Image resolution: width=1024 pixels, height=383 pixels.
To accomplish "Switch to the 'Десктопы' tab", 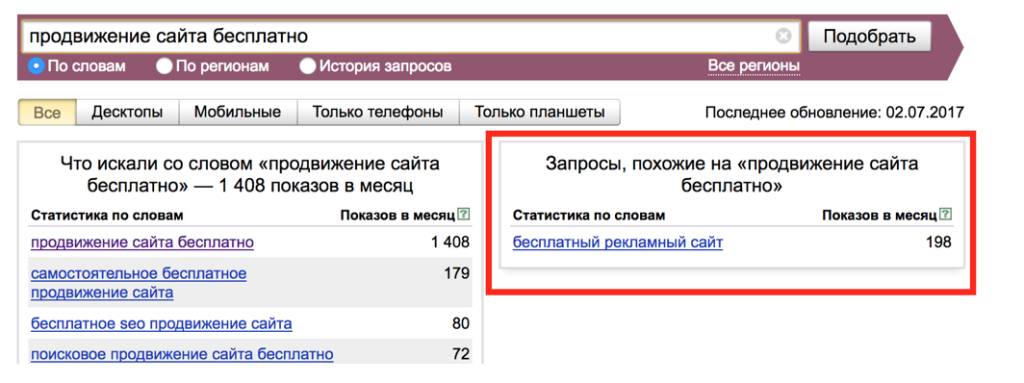I will point(127,112).
